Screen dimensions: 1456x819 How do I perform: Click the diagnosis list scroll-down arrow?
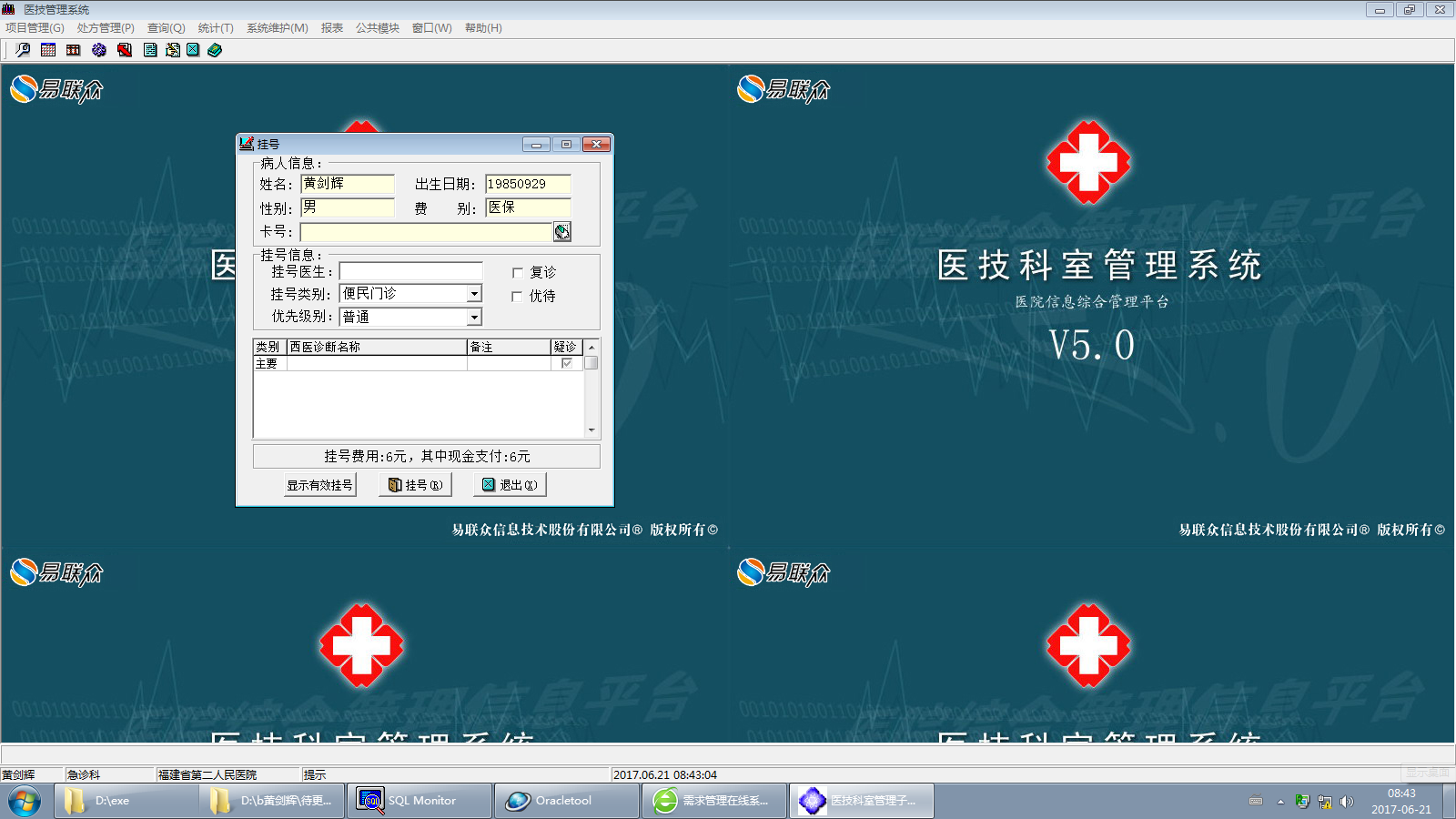pos(591,430)
